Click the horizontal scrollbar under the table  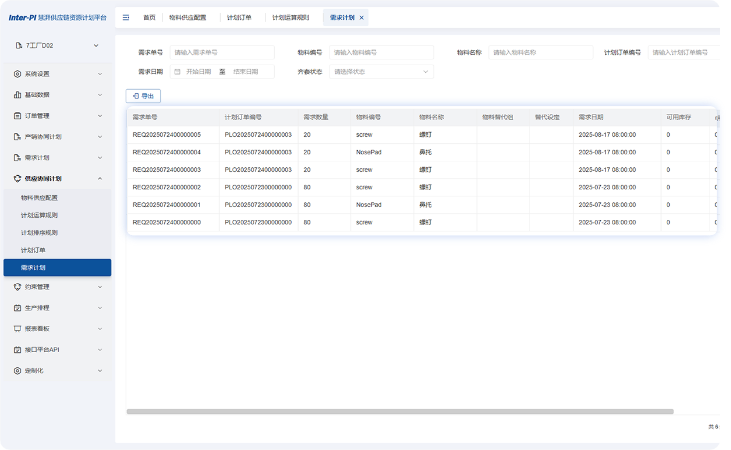(400, 411)
